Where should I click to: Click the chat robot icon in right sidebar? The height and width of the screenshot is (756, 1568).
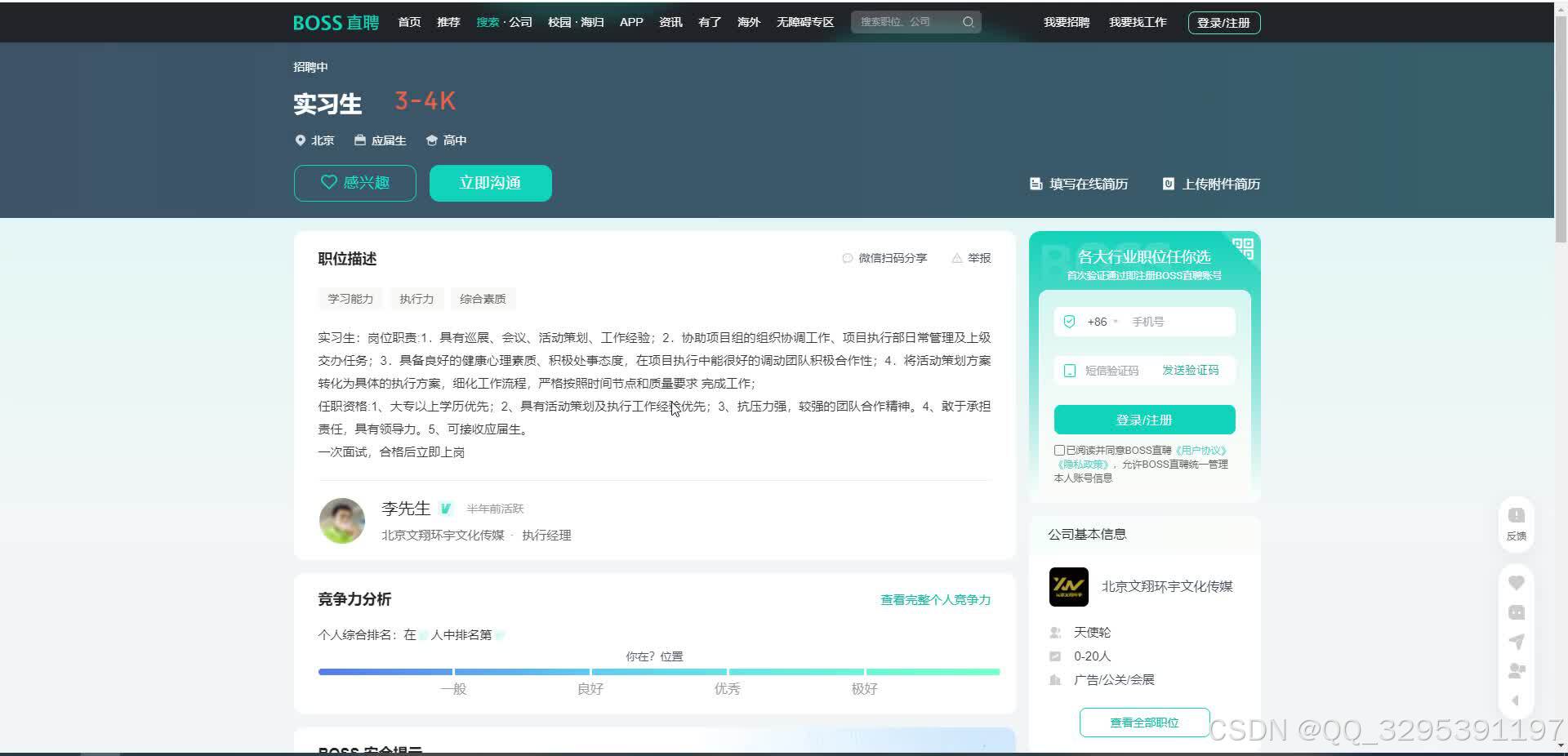point(1517,612)
